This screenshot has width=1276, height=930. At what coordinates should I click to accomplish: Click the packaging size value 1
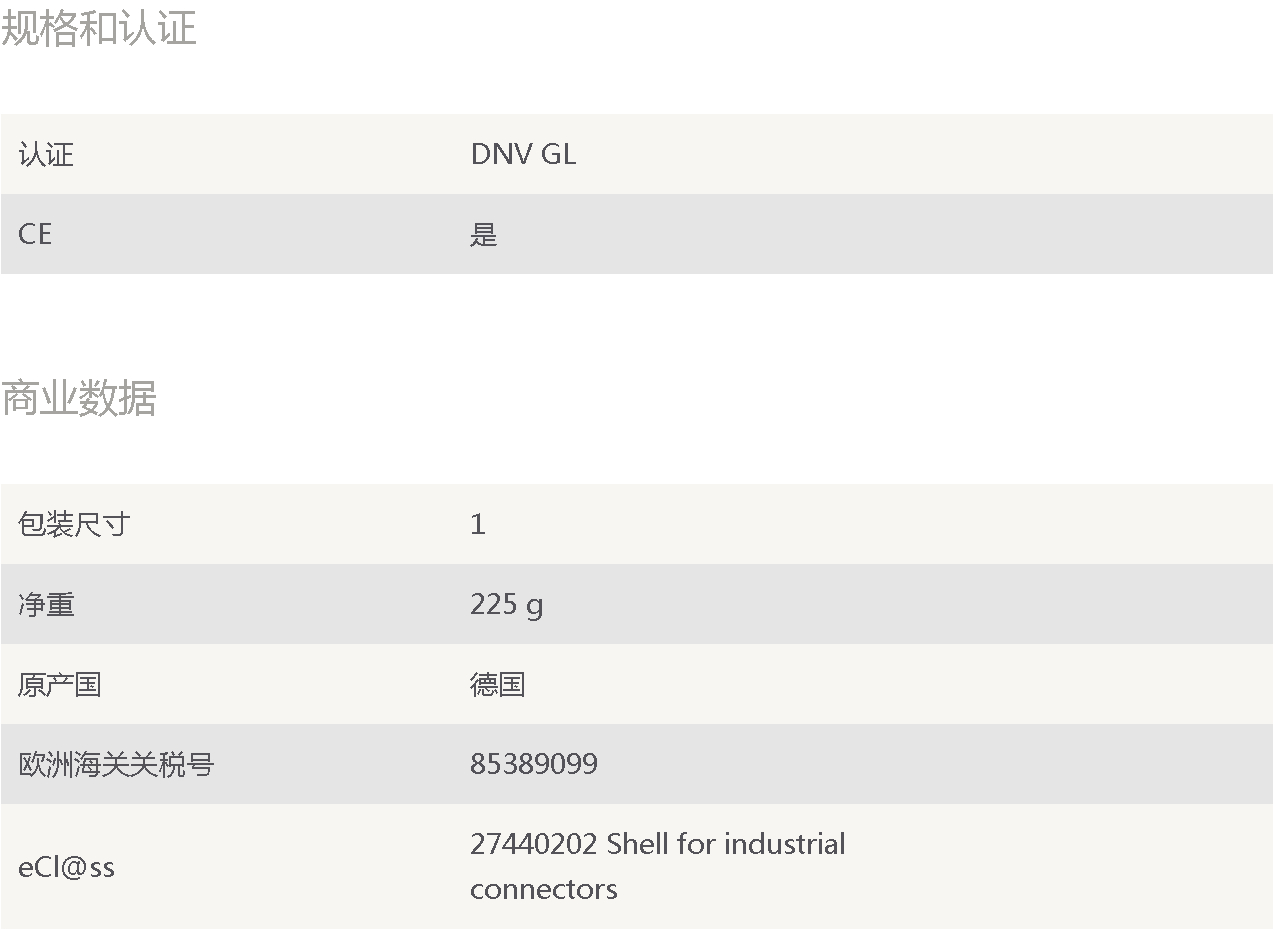(x=478, y=524)
